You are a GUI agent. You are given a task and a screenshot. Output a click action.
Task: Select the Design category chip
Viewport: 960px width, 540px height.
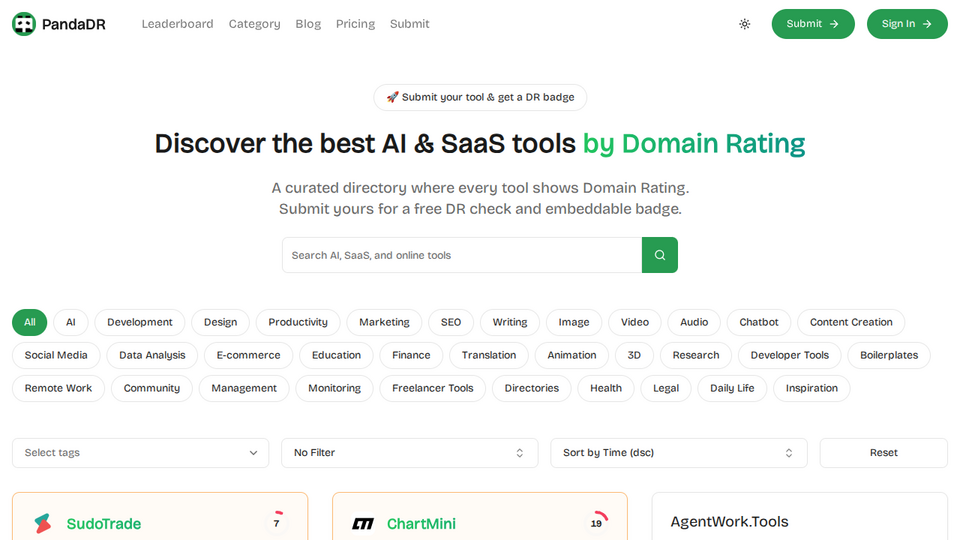(x=220, y=322)
